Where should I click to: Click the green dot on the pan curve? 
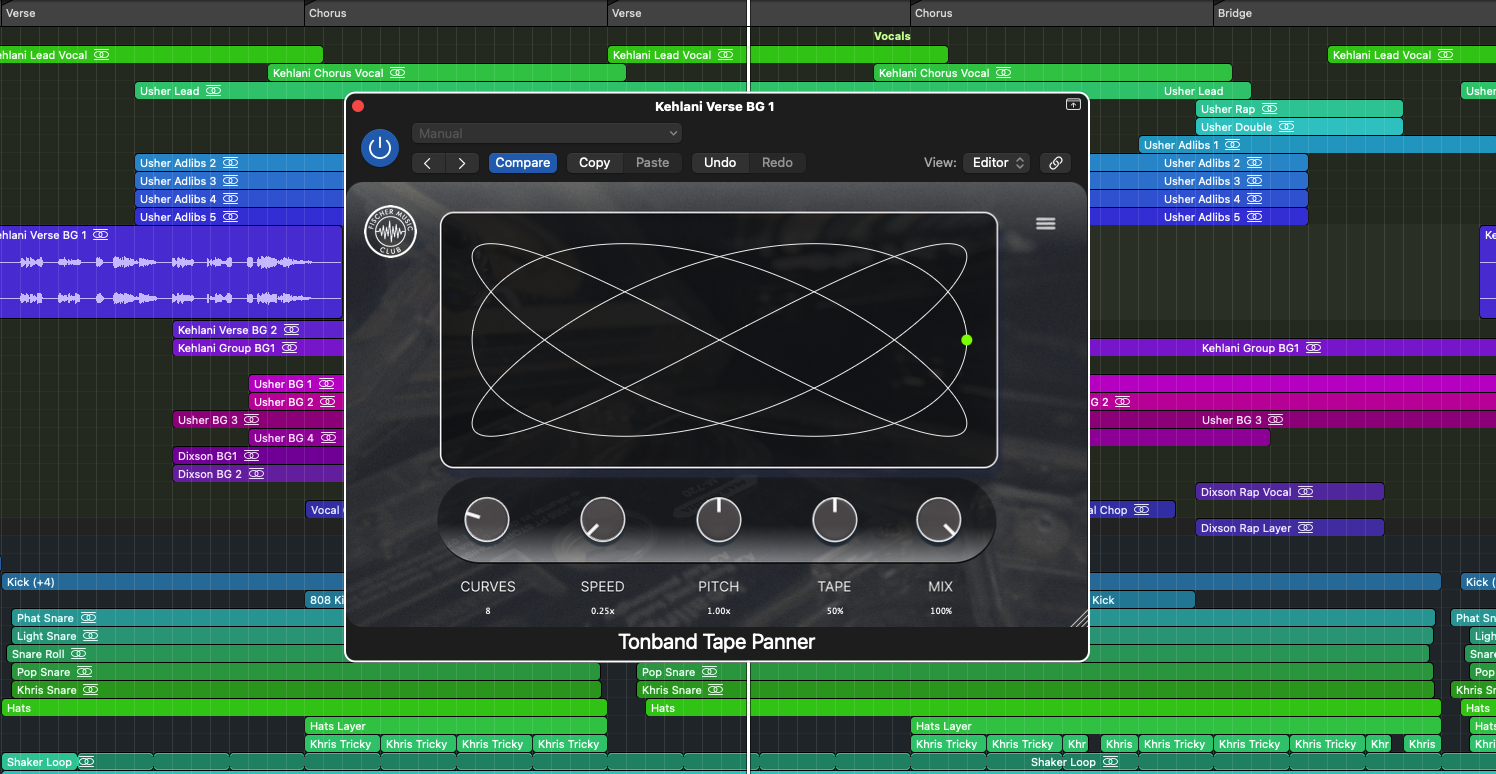click(967, 340)
